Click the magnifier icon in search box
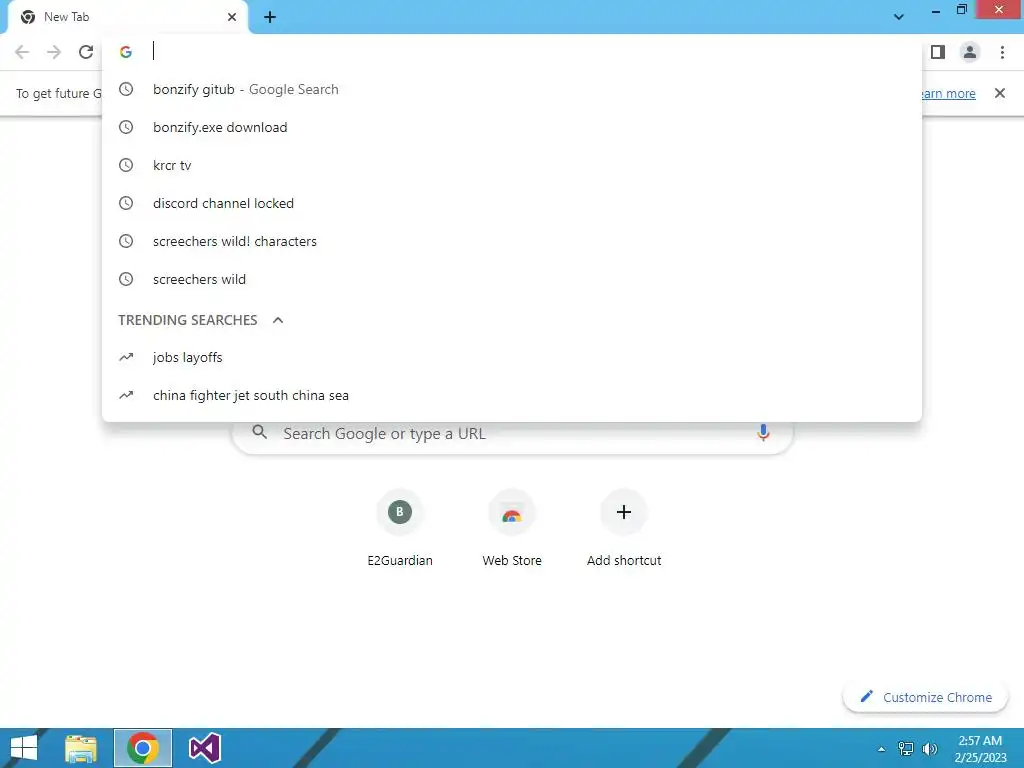This screenshot has width=1024, height=768. 259,432
